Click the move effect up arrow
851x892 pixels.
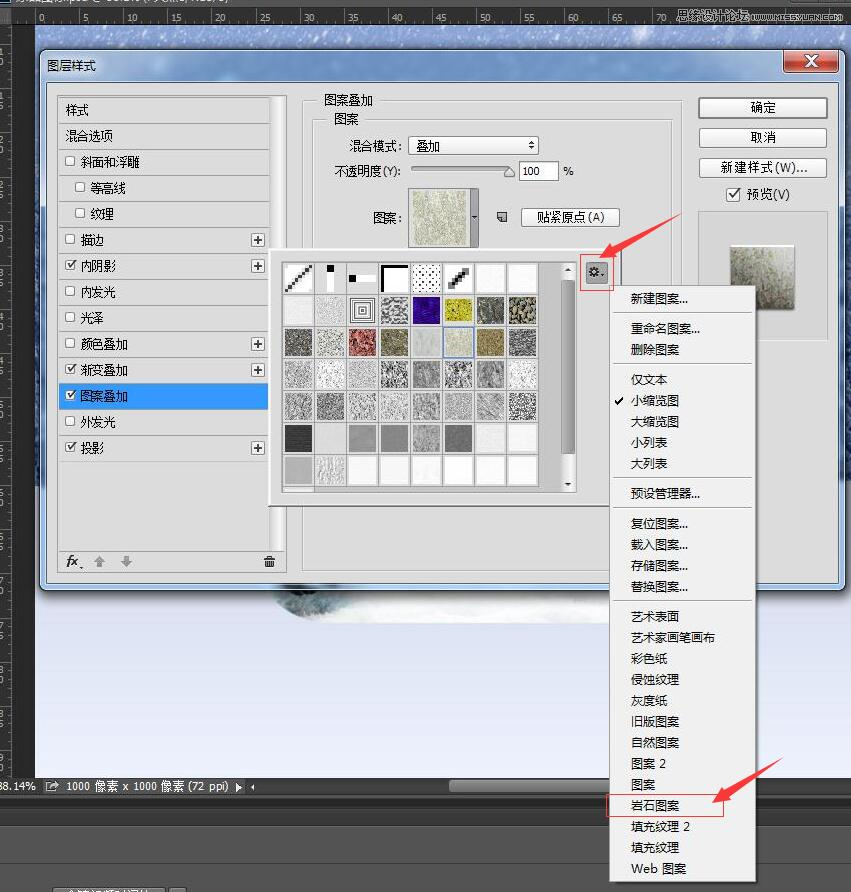click(100, 562)
